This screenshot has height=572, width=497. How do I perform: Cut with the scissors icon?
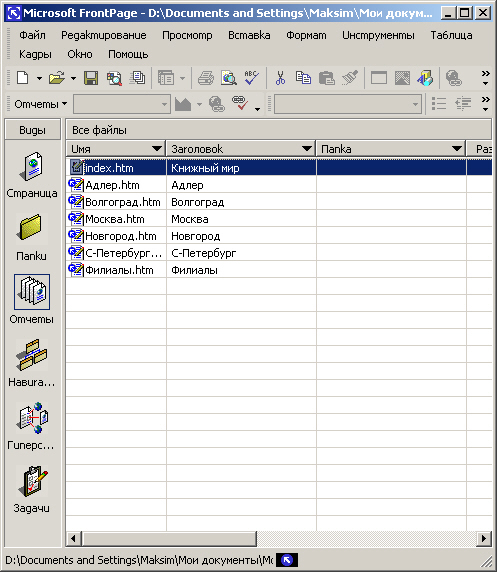[x=280, y=78]
